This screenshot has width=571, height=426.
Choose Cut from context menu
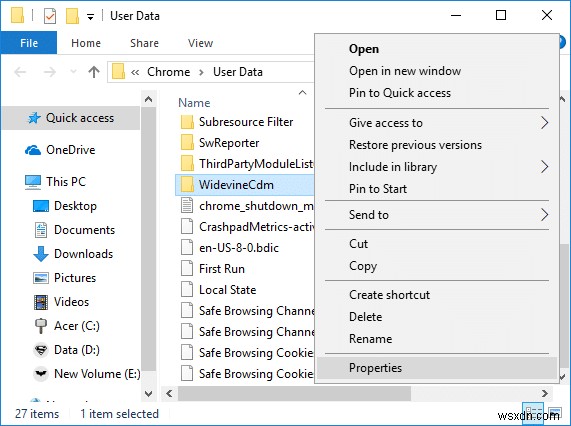(437, 244)
